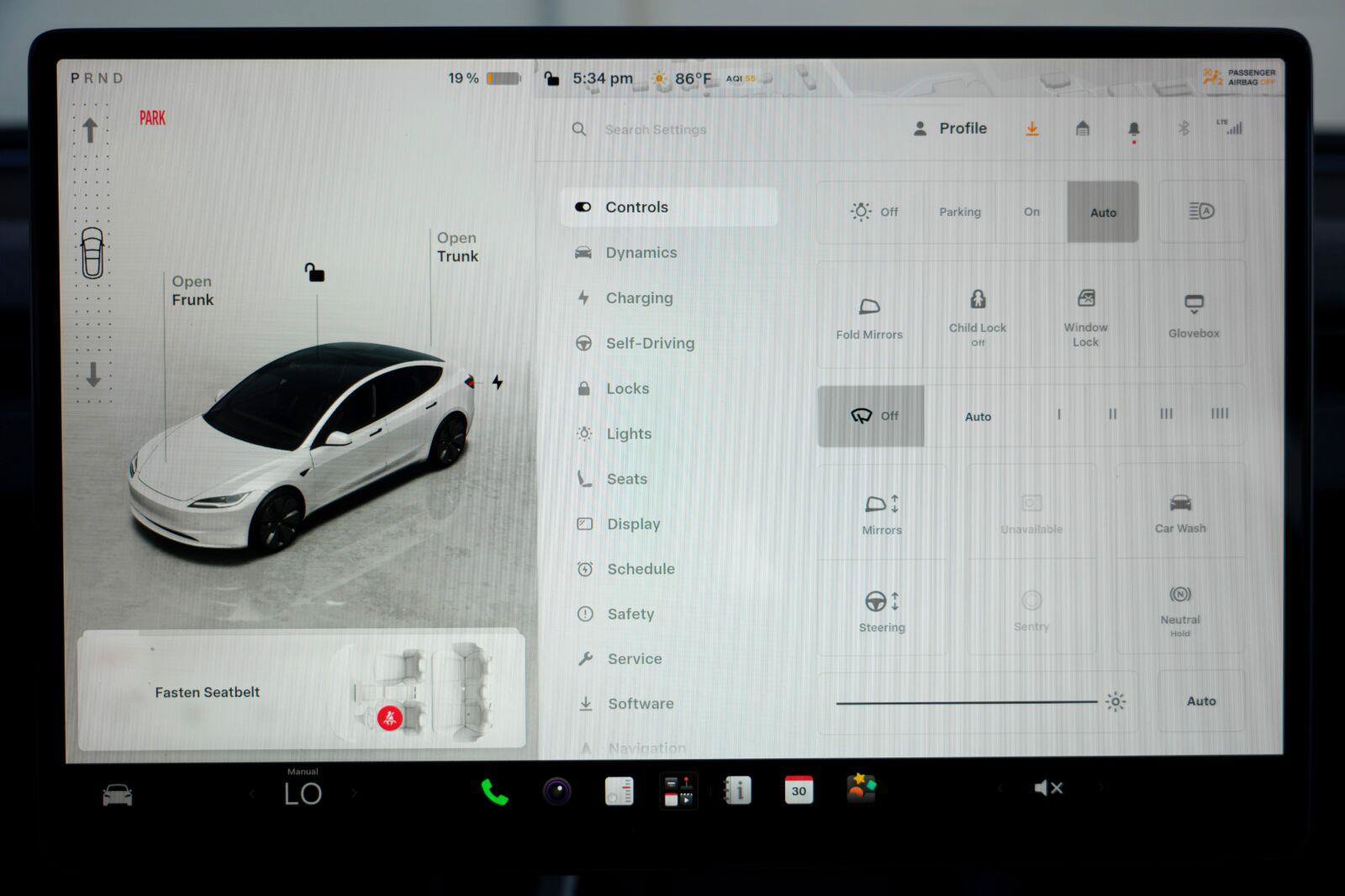Tap the car controls icon in the dock
Image resolution: width=1345 pixels, height=896 pixels.
pyautogui.click(x=117, y=794)
